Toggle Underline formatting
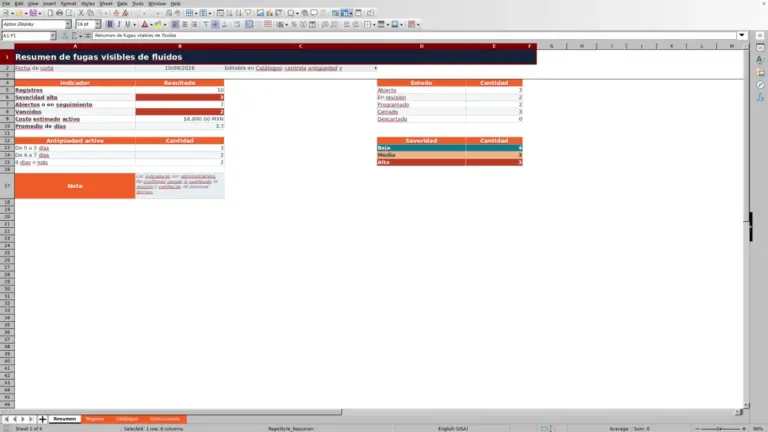The image size is (768, 432). [128, 24]
